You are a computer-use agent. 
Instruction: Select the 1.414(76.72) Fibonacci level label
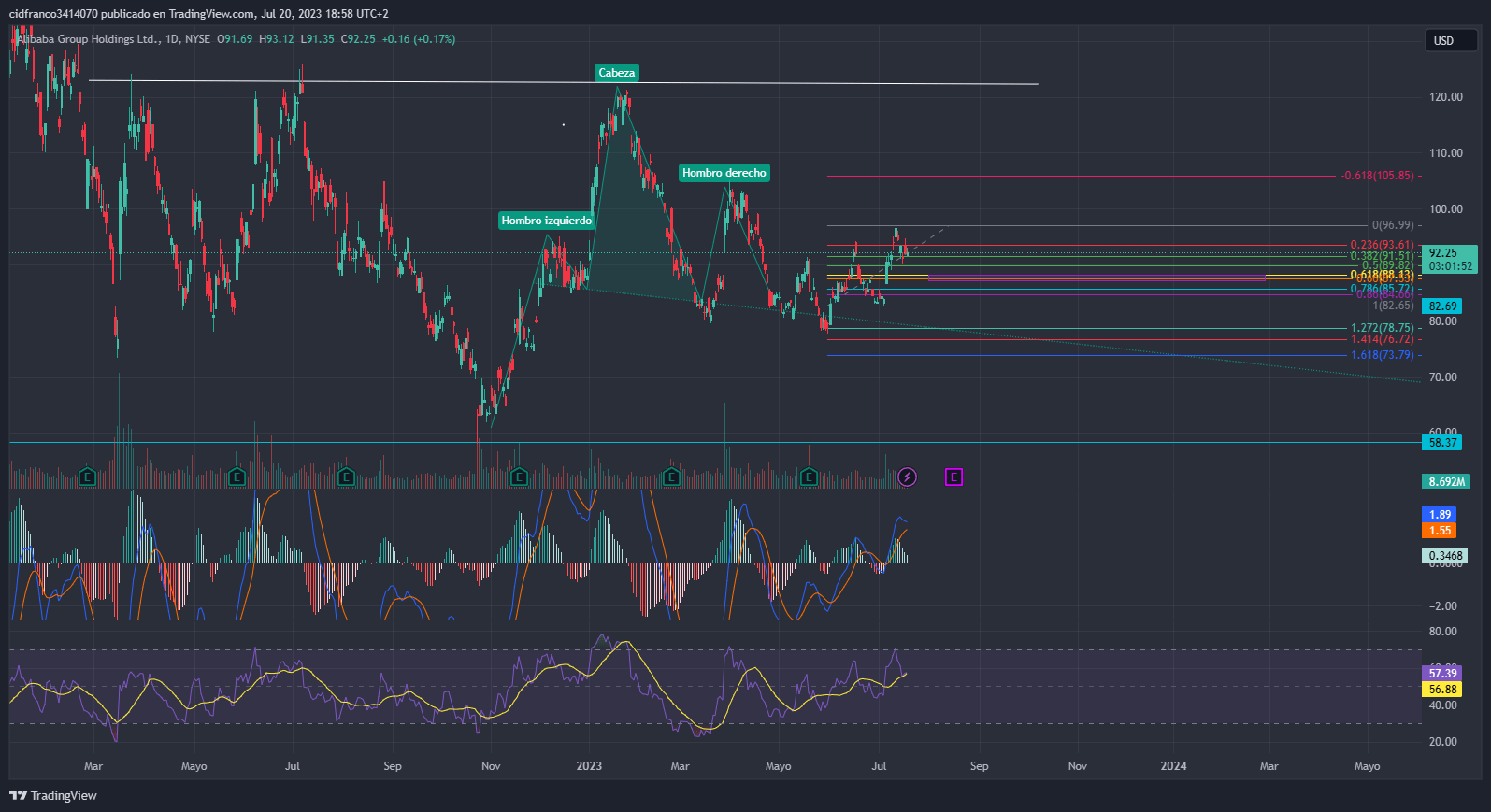1382,339
